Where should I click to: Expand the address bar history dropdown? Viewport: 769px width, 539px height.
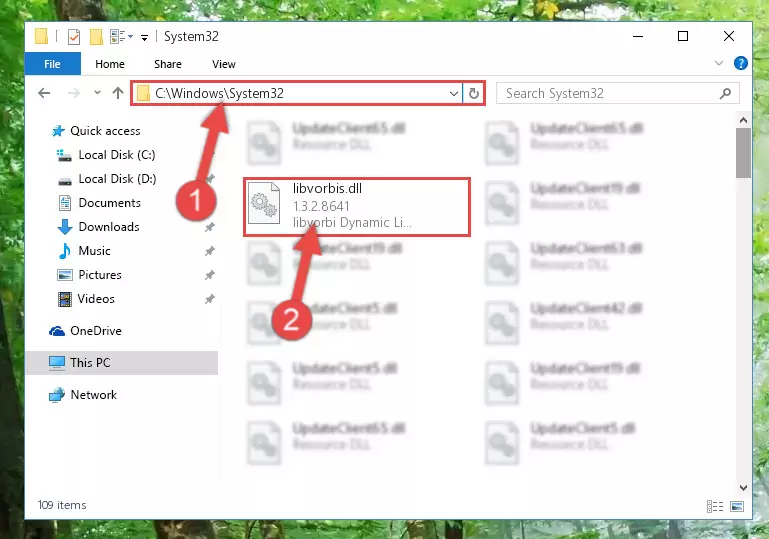tap(454, 93)
